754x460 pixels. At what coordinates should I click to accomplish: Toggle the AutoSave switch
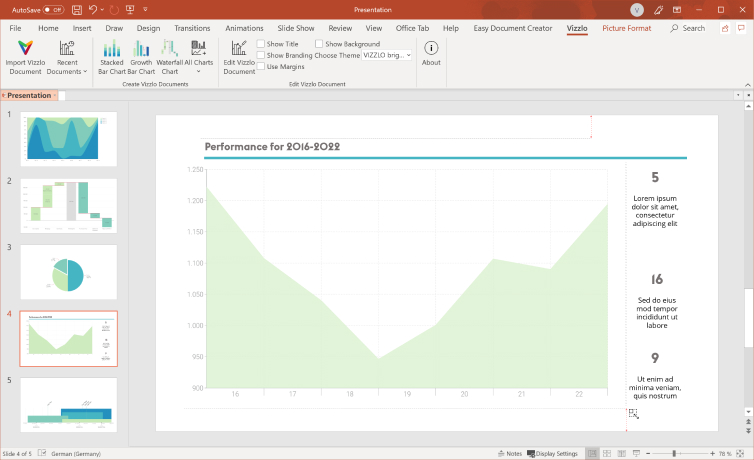coord(53,10)
